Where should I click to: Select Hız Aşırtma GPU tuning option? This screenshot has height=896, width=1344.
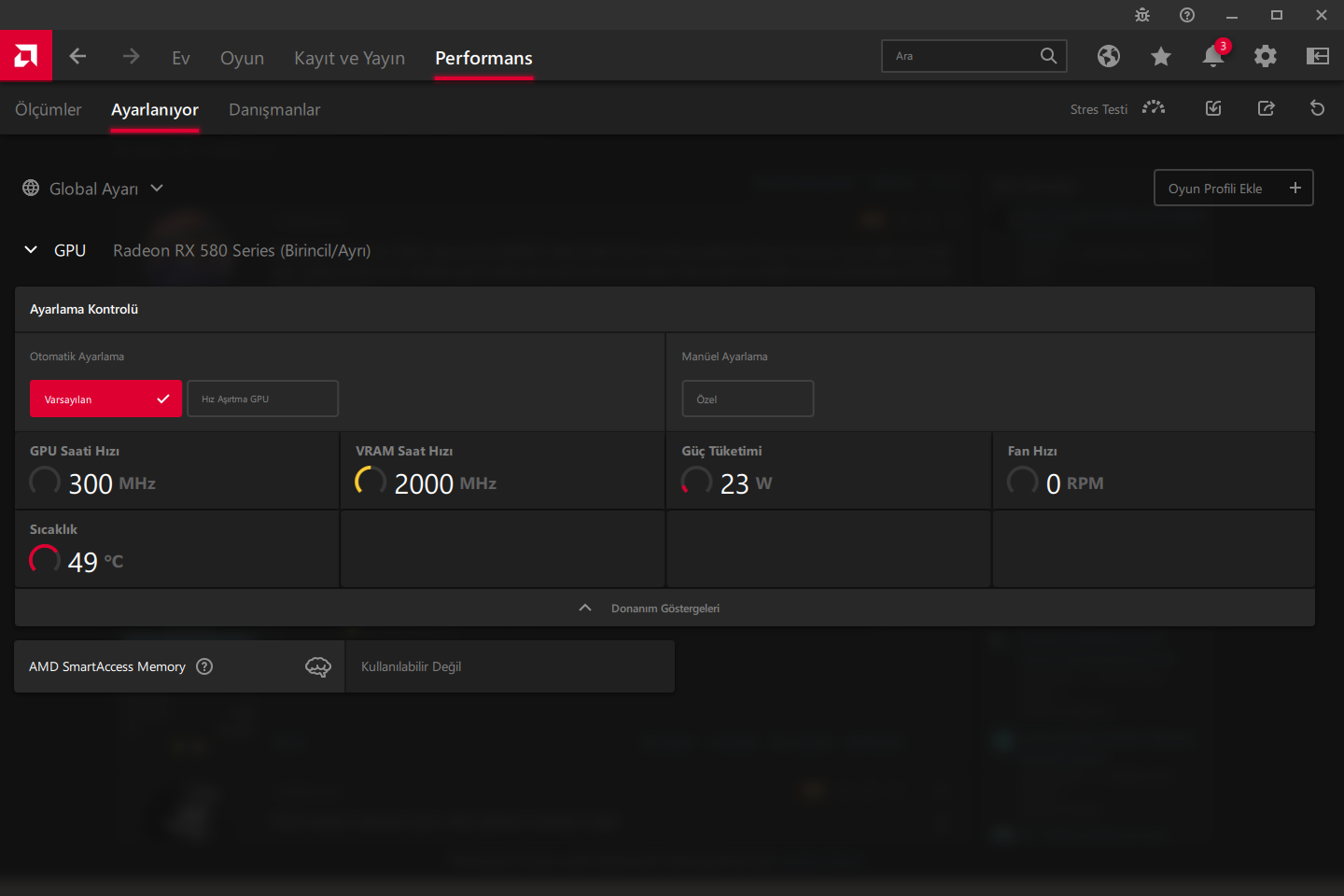coord(262,399)
